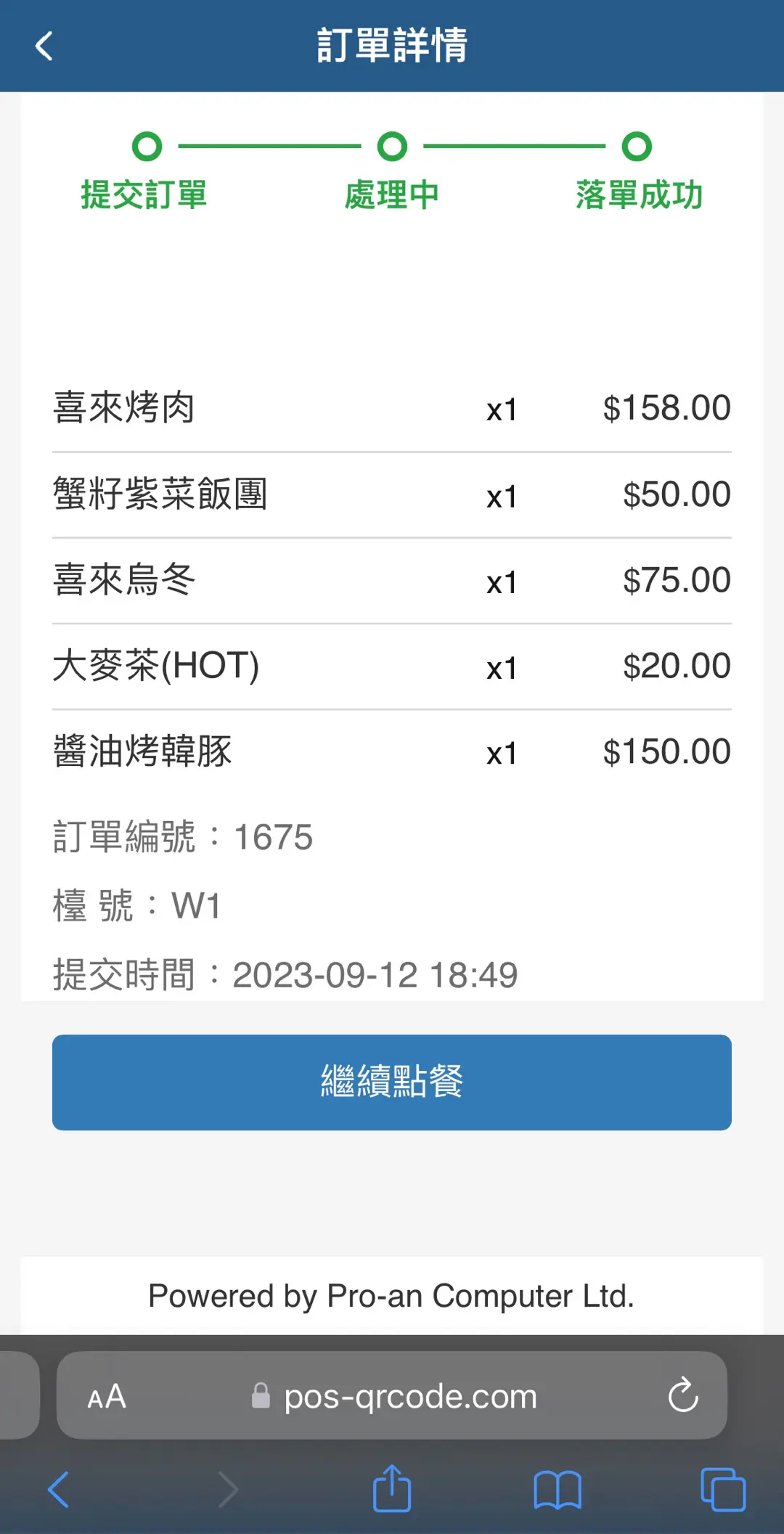Screen dimensions: 784x1534
Task: Open Safari tabs overview icon
Action: click(x=722, y=1490)
